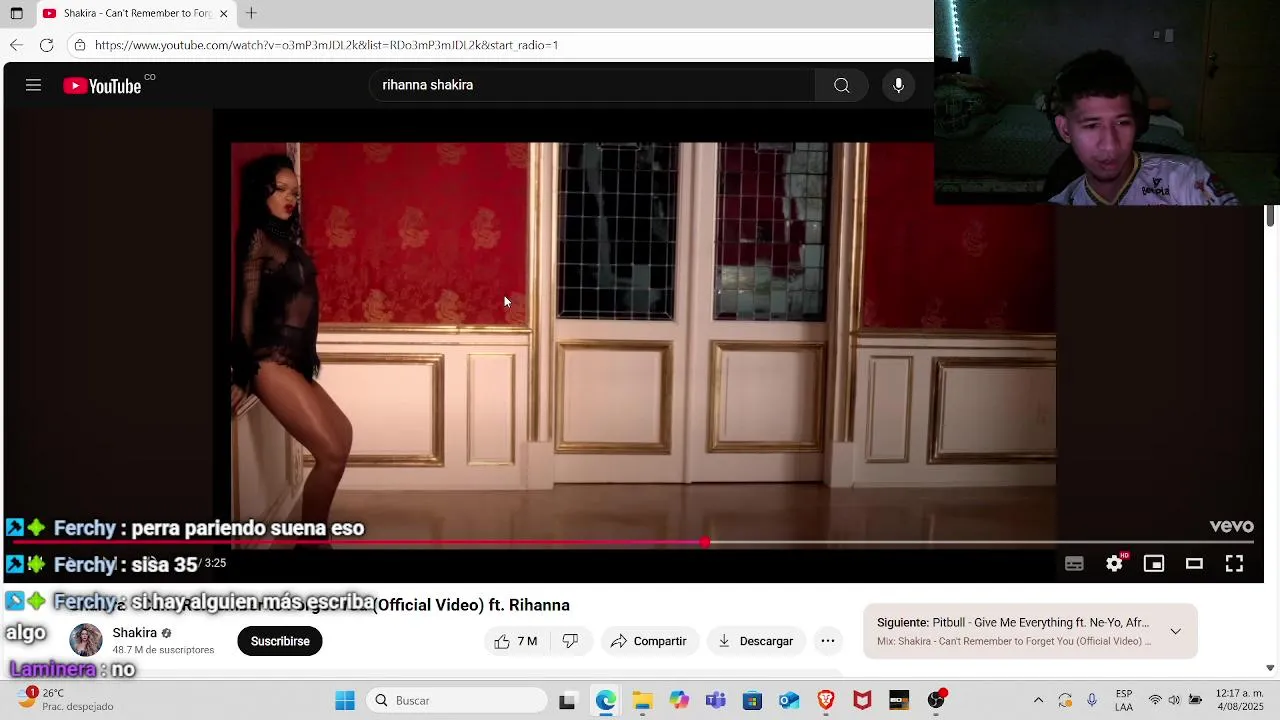The image size is (1280, 720).
Task: Switch to theater mode view
Action: [x=1194, y=564]
